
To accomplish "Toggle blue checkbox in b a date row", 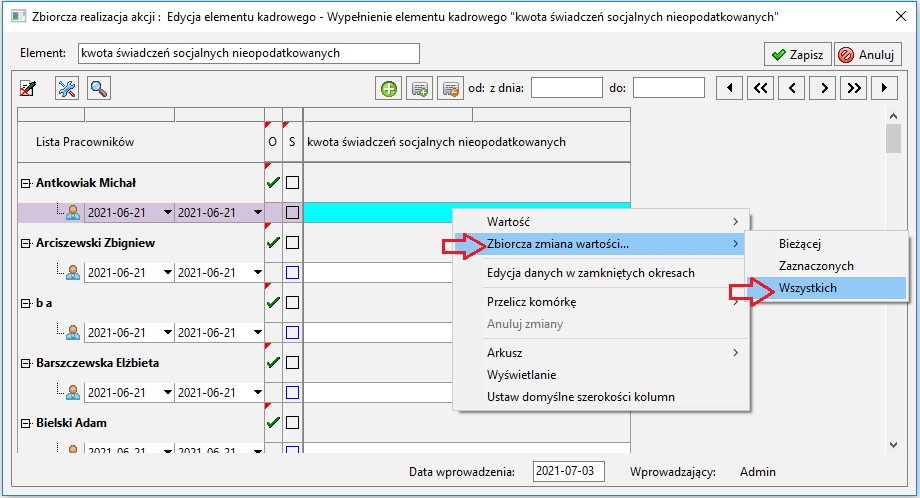I will (292, 333).
